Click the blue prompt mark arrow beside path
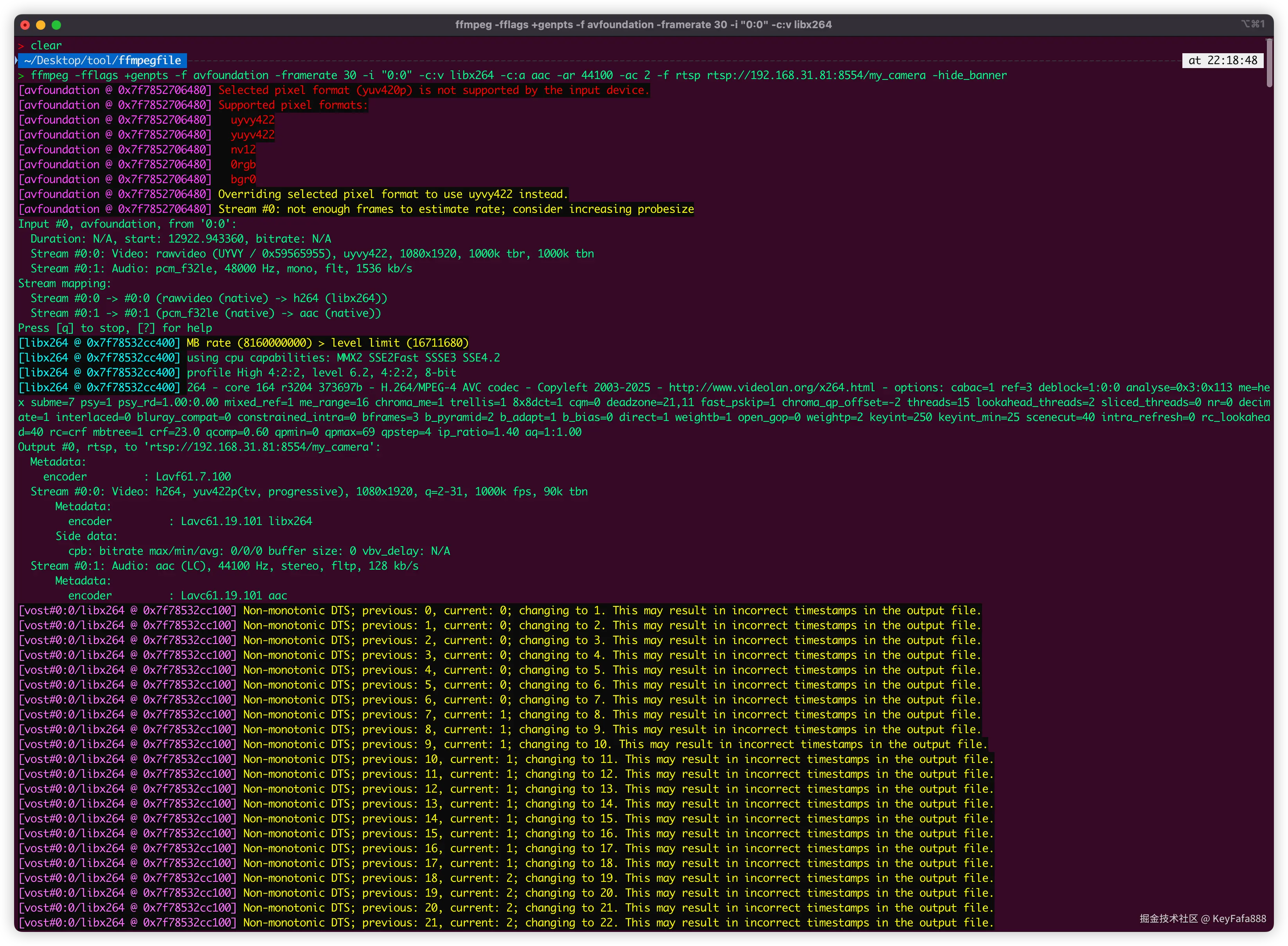The image size is (1288, 946). pos(16,60)
